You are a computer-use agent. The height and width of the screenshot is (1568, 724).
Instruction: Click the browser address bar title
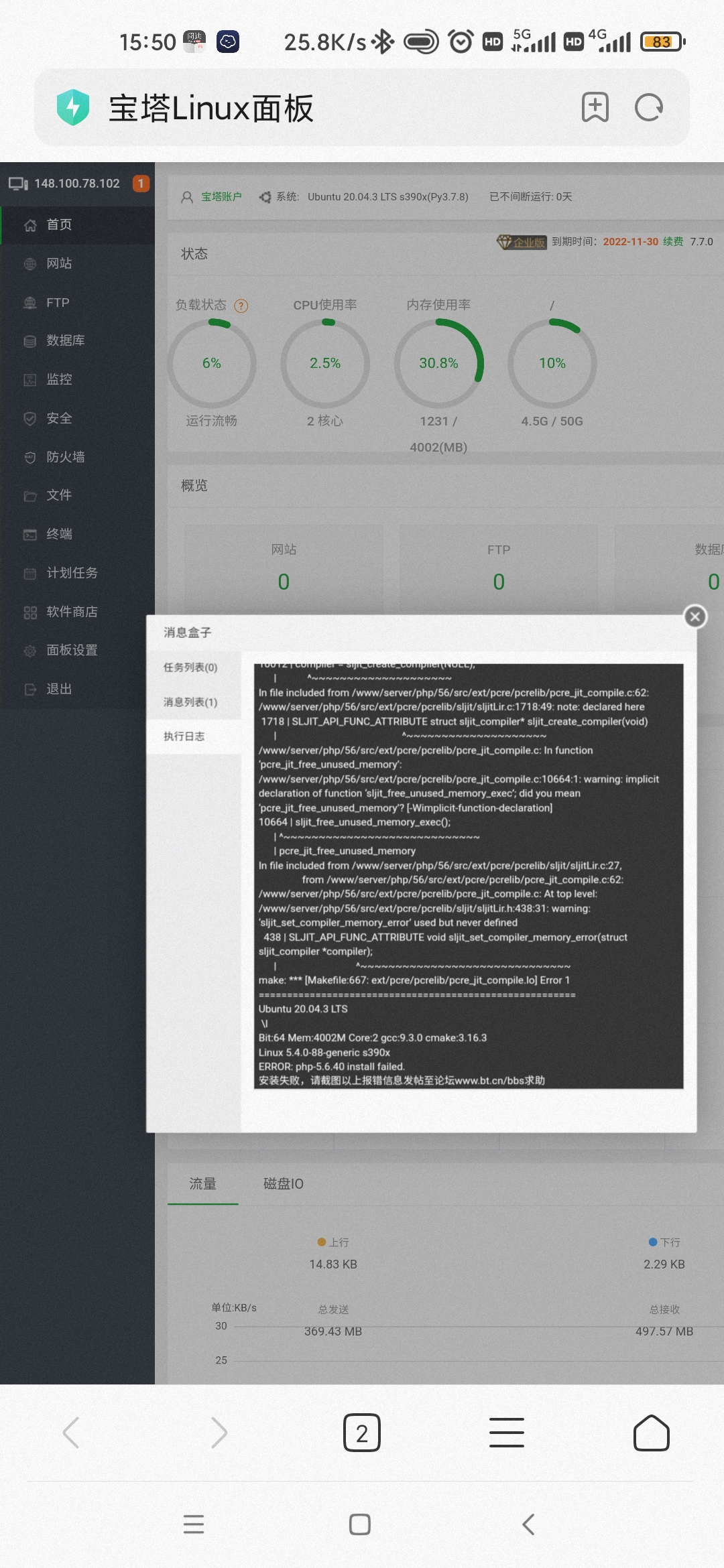(211, 108)
